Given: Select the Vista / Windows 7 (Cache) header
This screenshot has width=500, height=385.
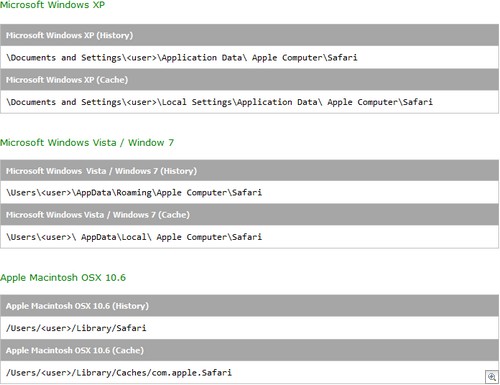Looking at the screenshot, I should (249, 215).
